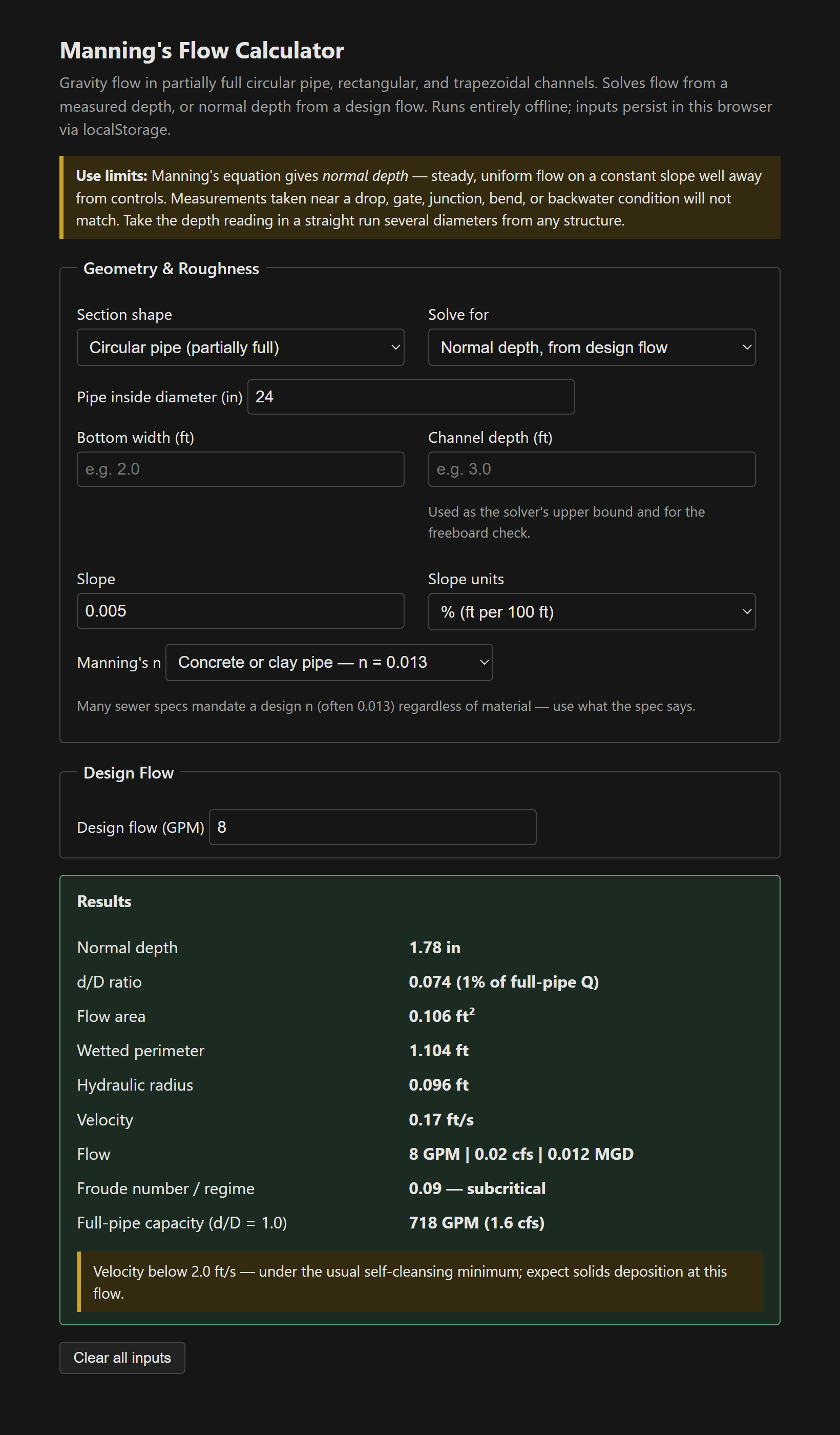Select the Normal depth result value
This screenshot has height=1435, width=840.
coord(435,948)
